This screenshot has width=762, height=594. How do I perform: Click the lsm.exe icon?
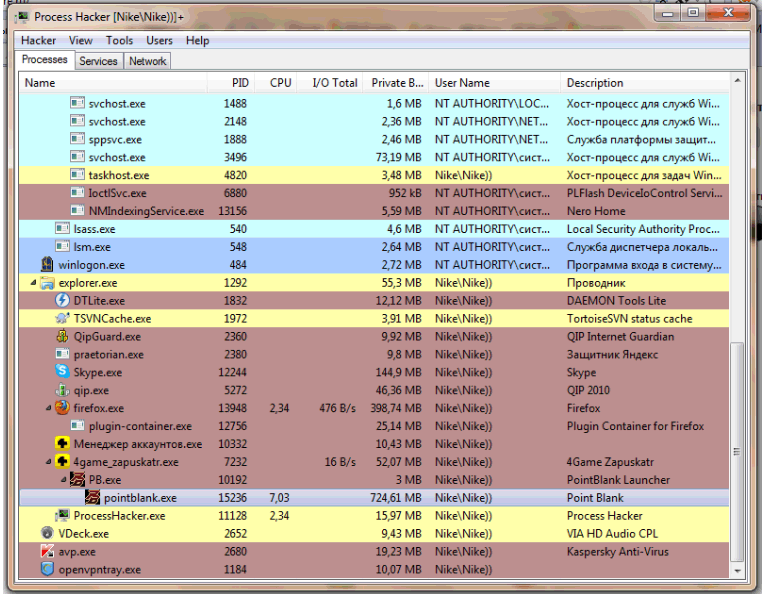point(62,246)
